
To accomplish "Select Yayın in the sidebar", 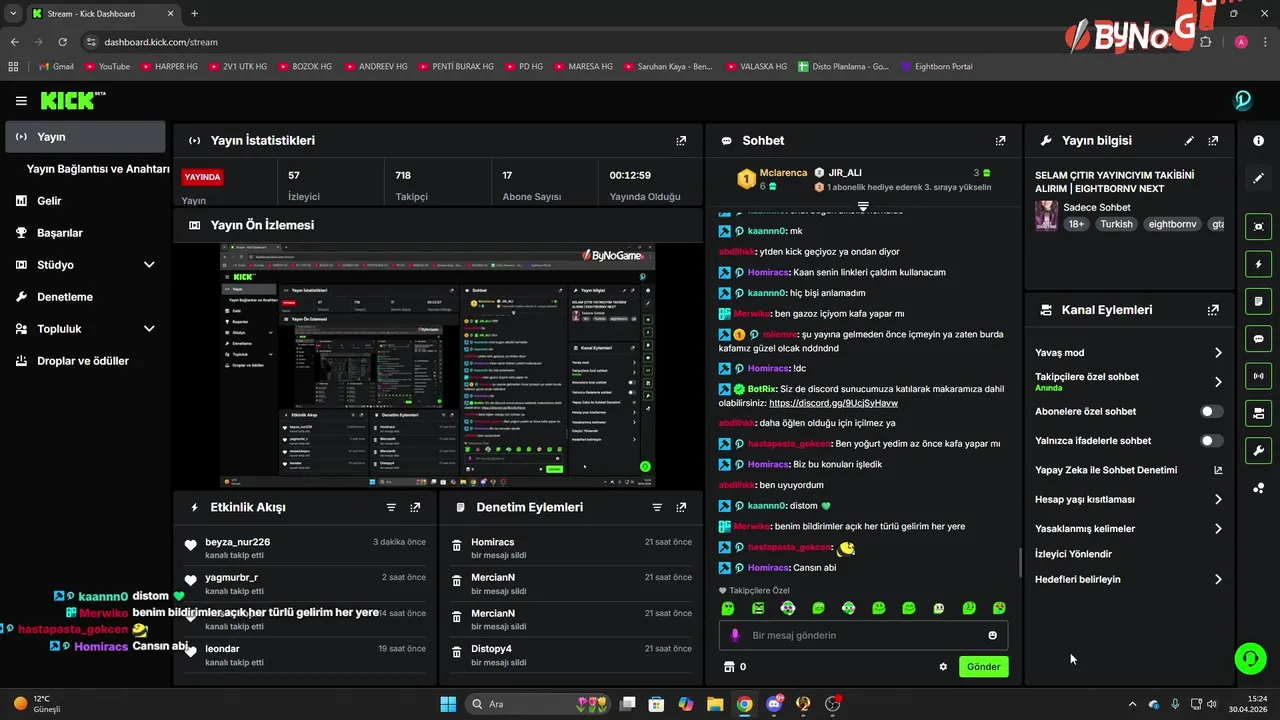I will [x=85, y=137].
